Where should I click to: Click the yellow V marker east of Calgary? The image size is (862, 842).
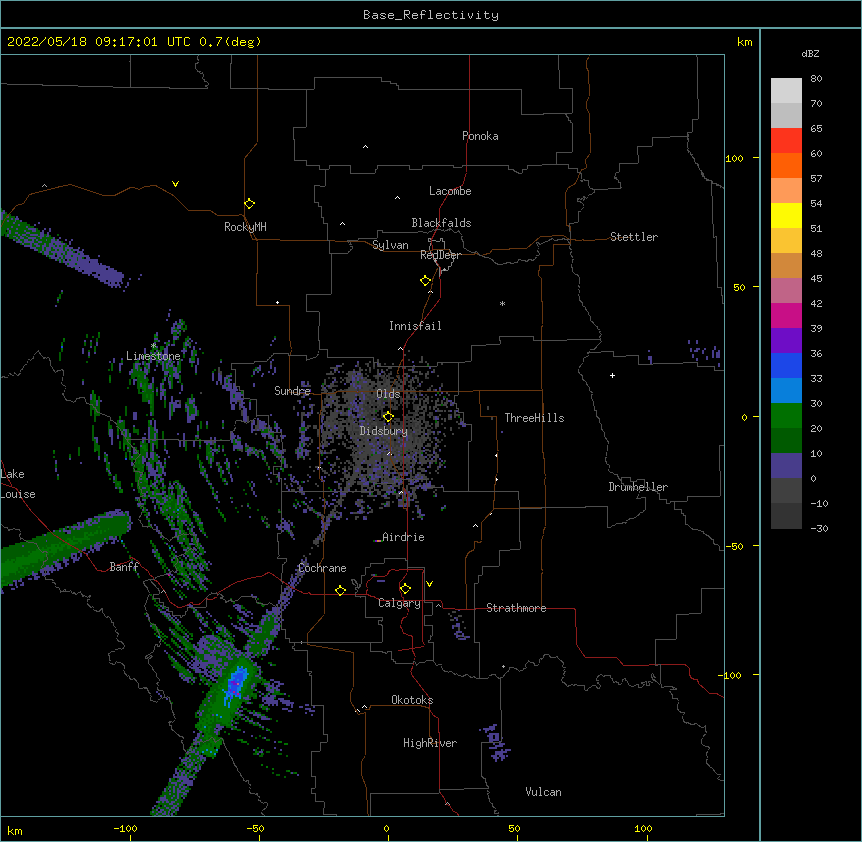[429, 584]
